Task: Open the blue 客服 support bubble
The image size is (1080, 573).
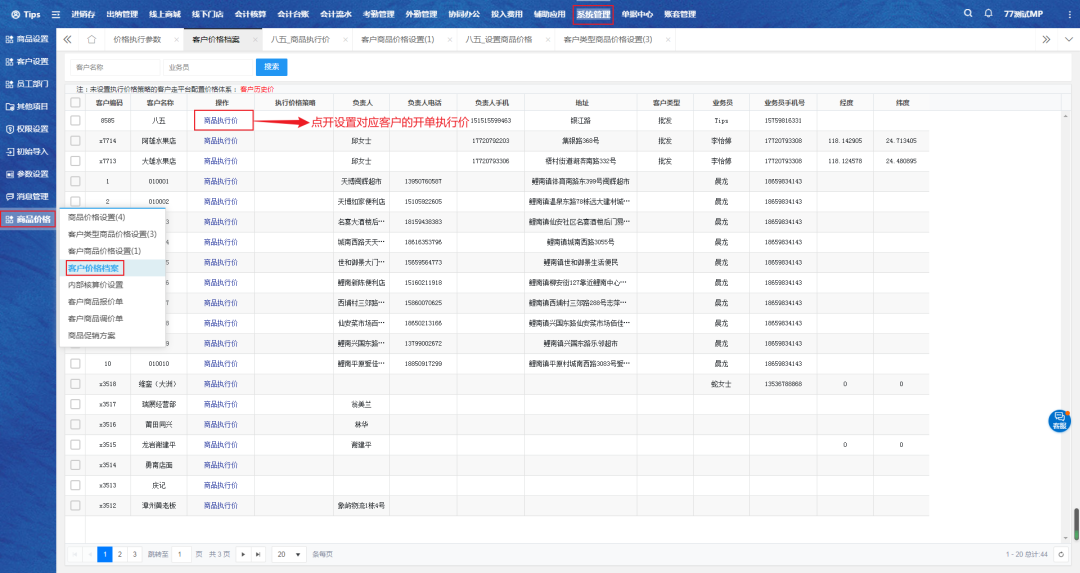Action: coord(1059,421)
